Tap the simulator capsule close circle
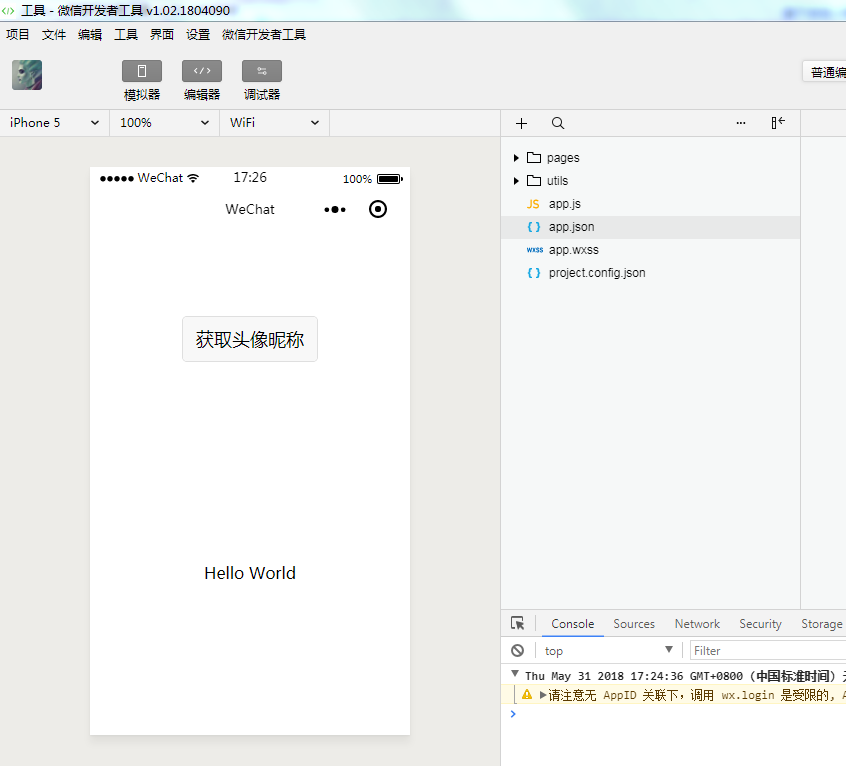846x766 pixels. pos(378,209)
